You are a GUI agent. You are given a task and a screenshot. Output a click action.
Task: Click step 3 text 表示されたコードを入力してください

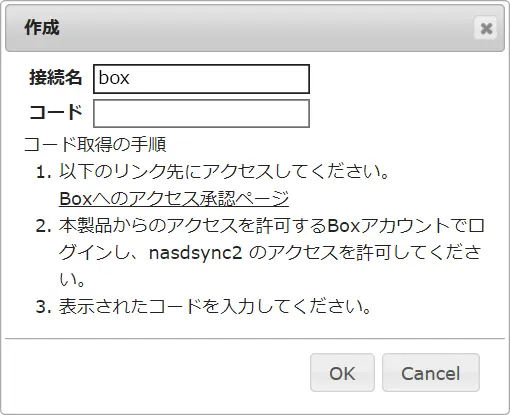click(x=215, y=306)
